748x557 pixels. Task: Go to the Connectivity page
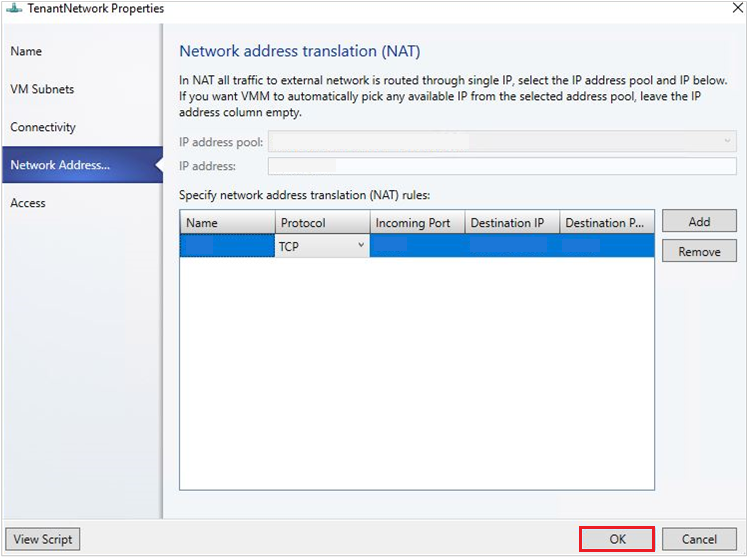(x=43, y=127)
